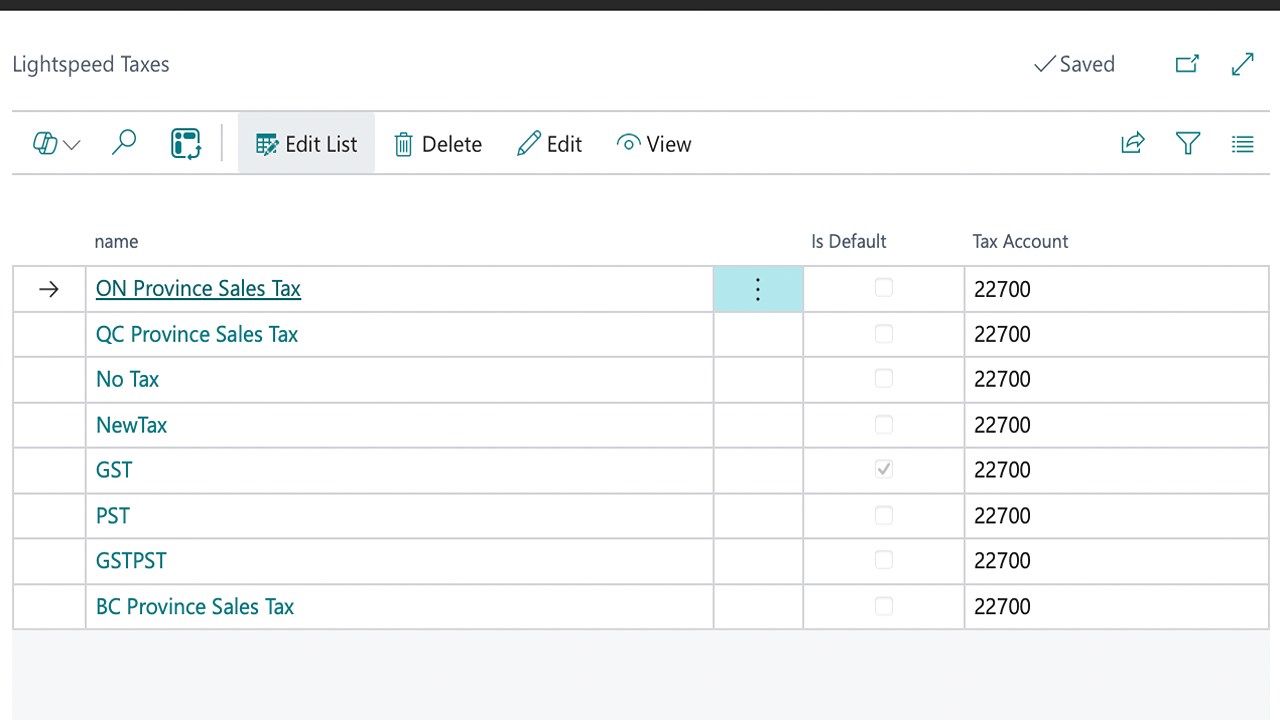Open the Edit action
Viewport: 1280px width, 720px height.
[x=549, y=144]
